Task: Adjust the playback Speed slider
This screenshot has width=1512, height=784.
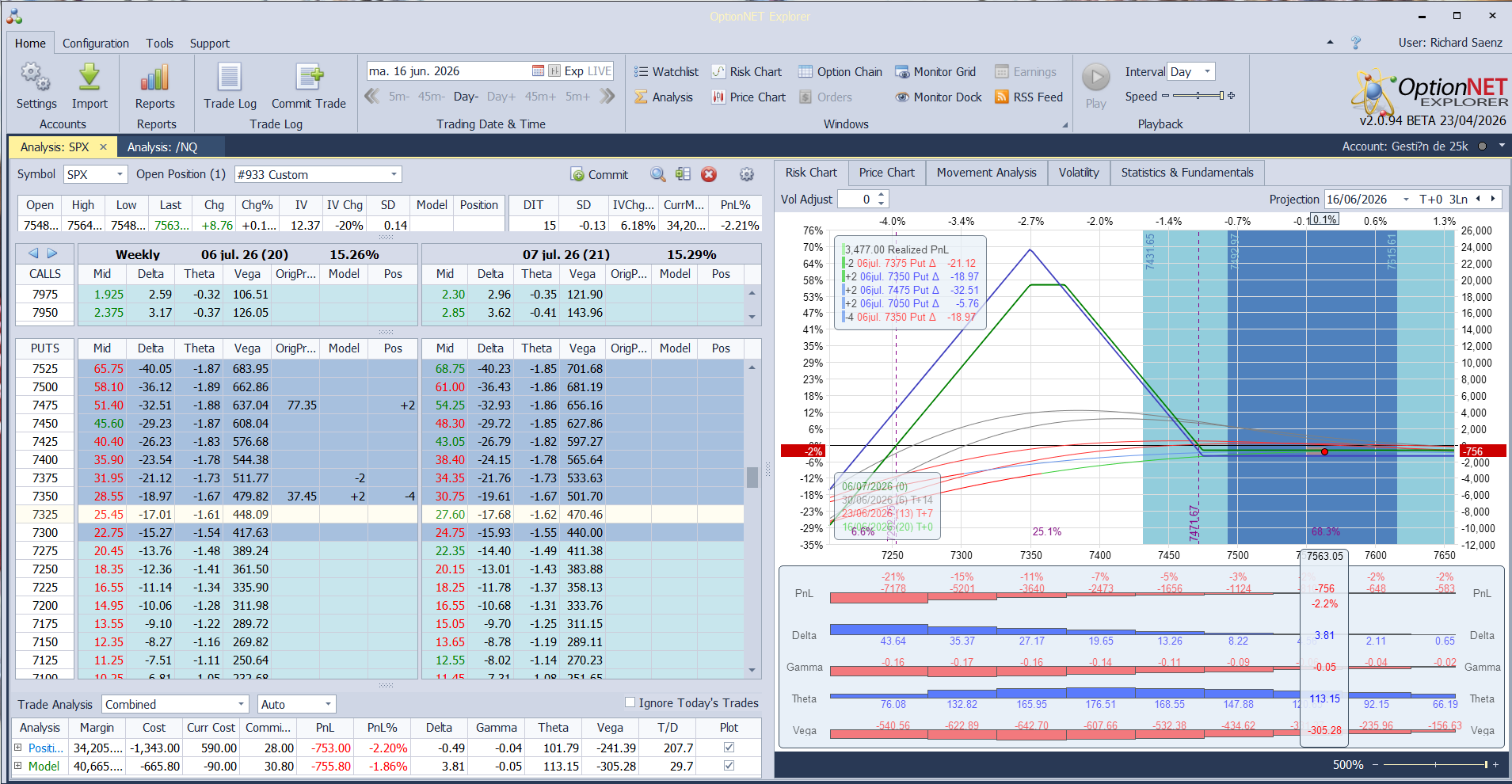Action: [x=1198, y=96]
